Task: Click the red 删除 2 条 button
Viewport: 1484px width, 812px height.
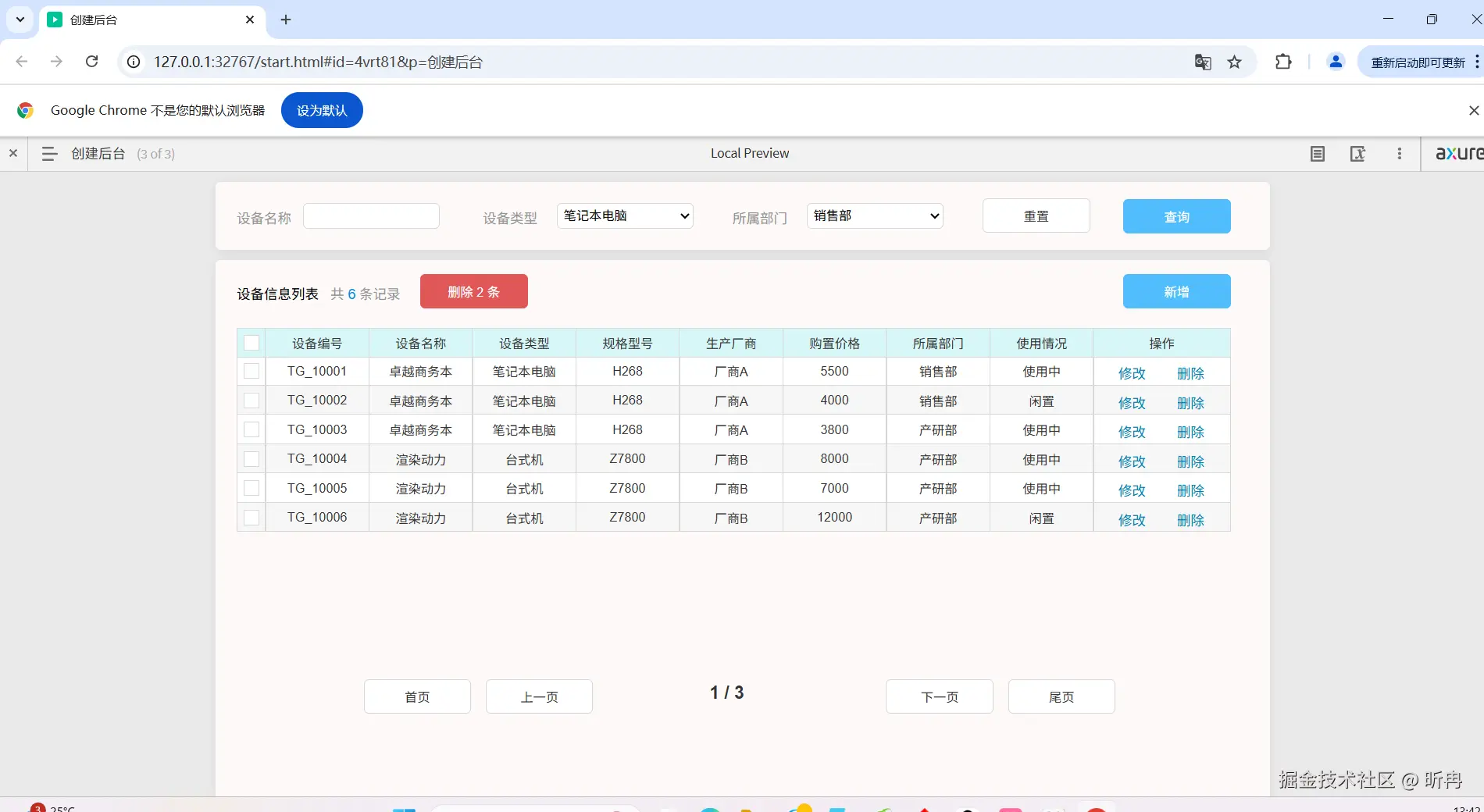Action: click(473, 291)
